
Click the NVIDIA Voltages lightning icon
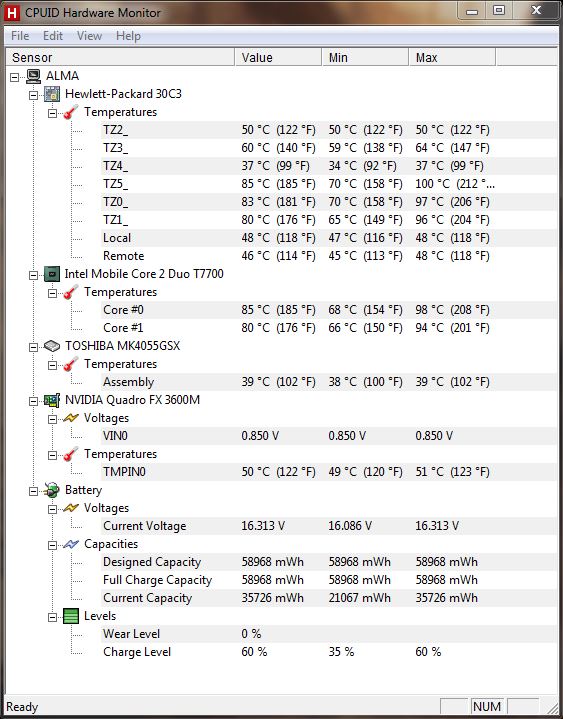pyautogui.click(x=71, y=418)
